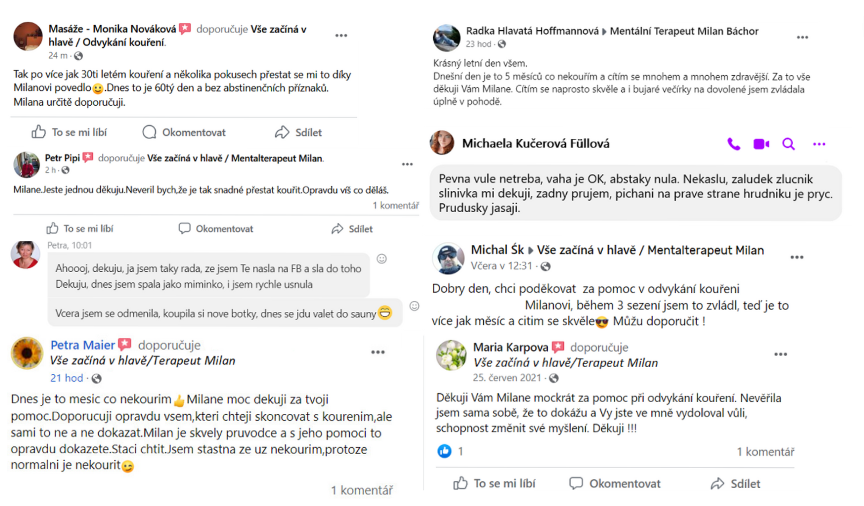The width and height of the screenshot is (864, 506).
Task: Open Radka Hlavatá Hoffmannová's profile picture
Action: point(447,38)
